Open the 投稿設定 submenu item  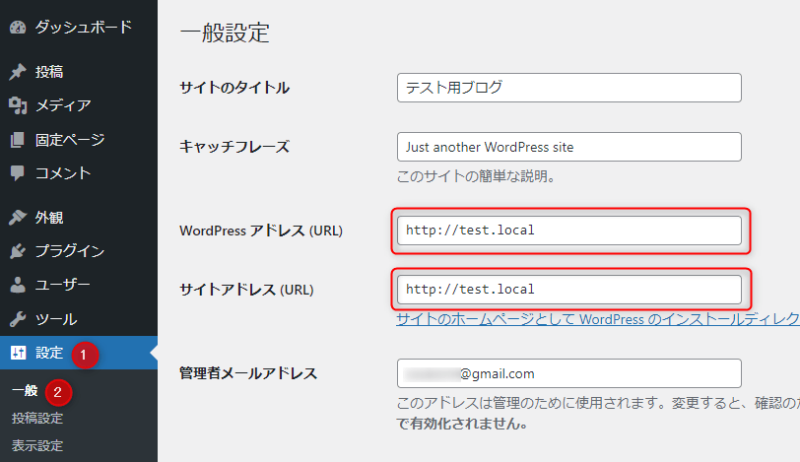[37, 418]
